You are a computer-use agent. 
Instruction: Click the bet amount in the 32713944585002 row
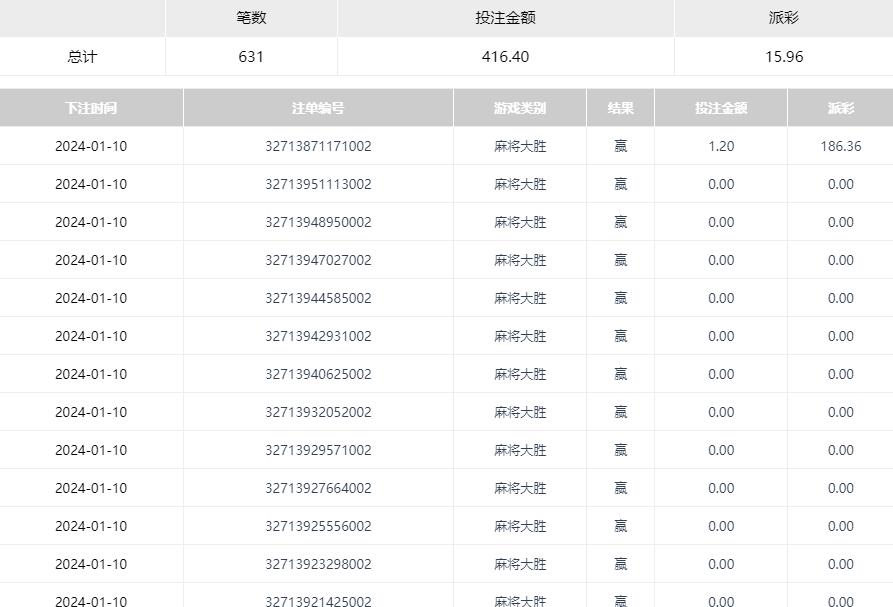721,298
